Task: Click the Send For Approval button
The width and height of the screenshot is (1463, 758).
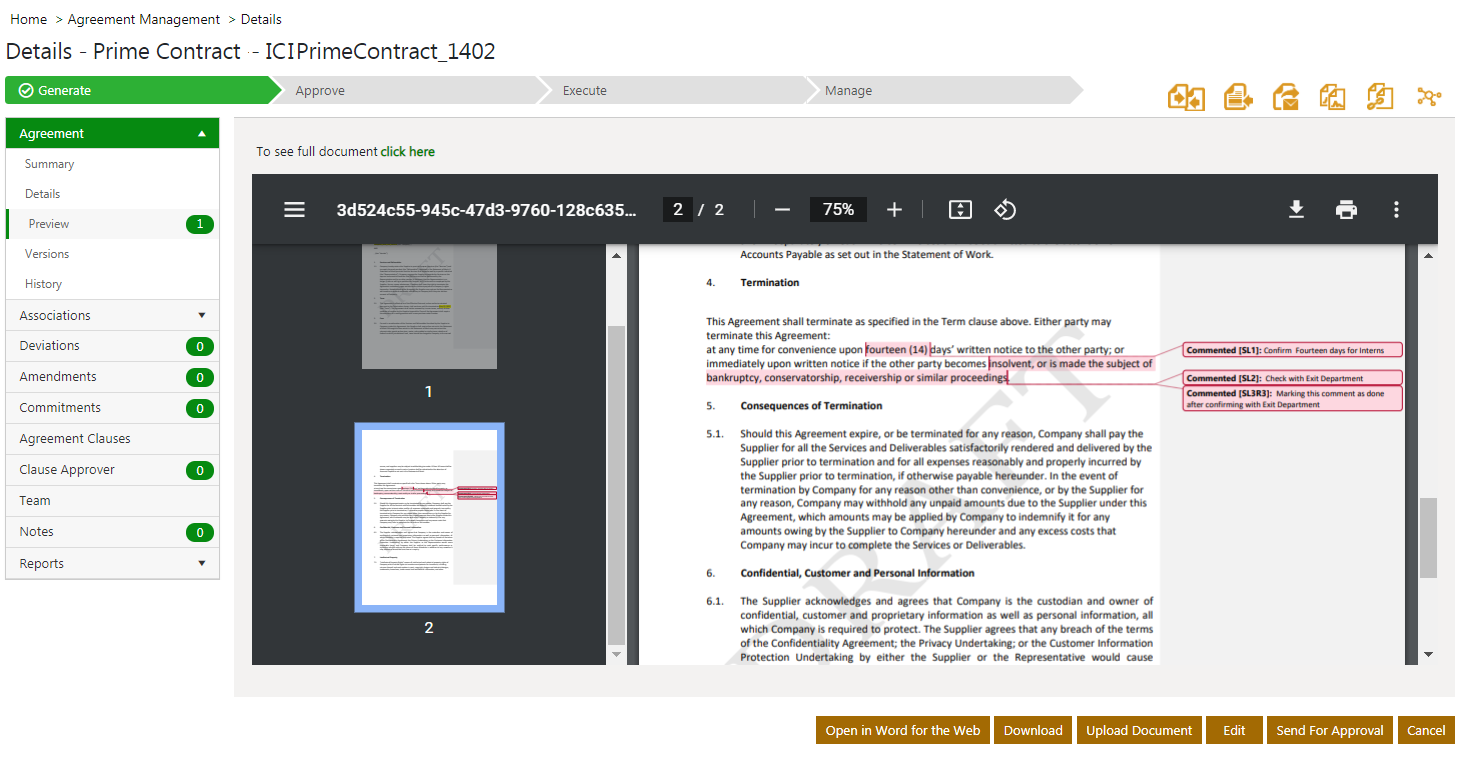Action: pyautogui.click(x=1329, y=730)
